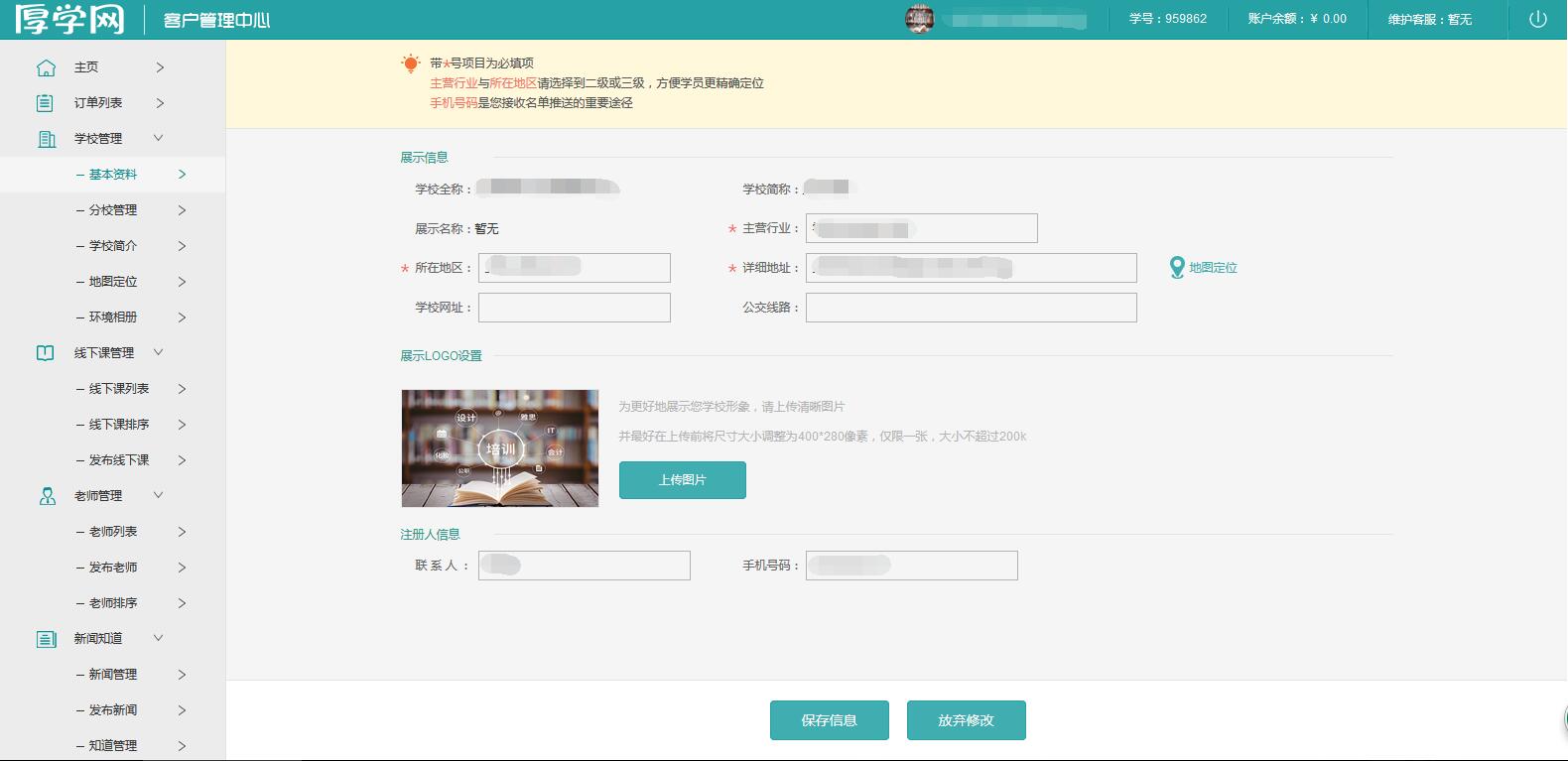The image size is (1568, 761).
Task: Click the book icon beside 线下课管理
Action: click(46, 353)
